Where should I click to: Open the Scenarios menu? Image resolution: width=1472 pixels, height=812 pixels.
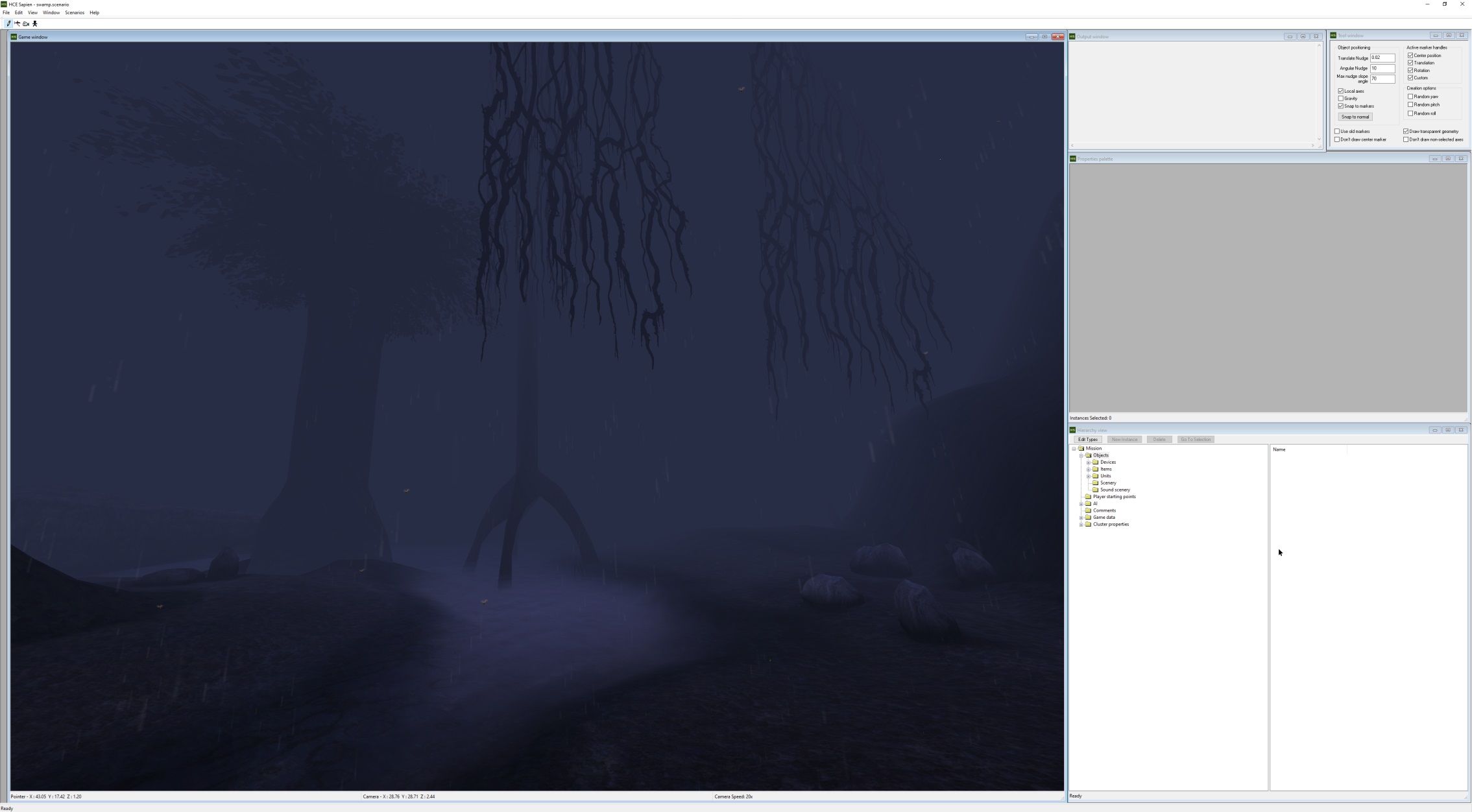tap(74, 12)
